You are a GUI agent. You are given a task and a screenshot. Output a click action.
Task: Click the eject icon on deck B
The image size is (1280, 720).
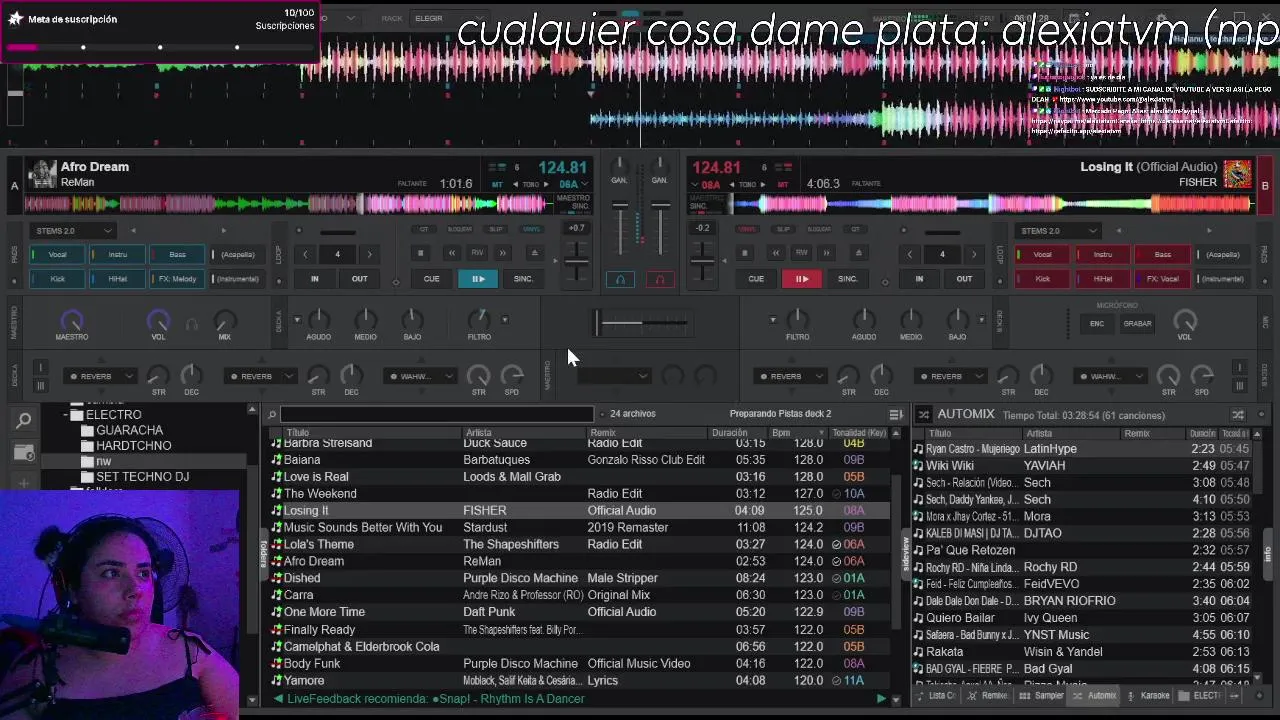point(858,253)
